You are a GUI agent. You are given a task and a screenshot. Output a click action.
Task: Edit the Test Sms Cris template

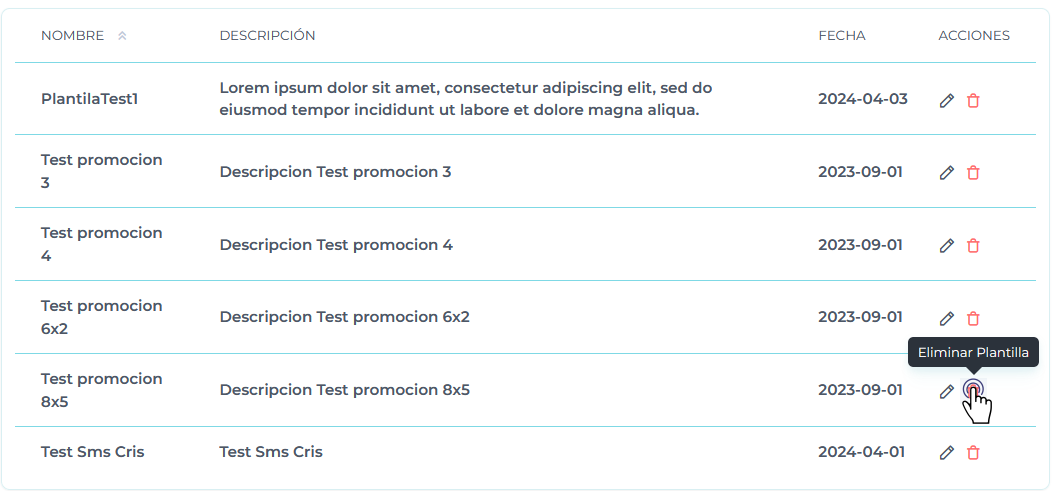[x=947, y=453]
